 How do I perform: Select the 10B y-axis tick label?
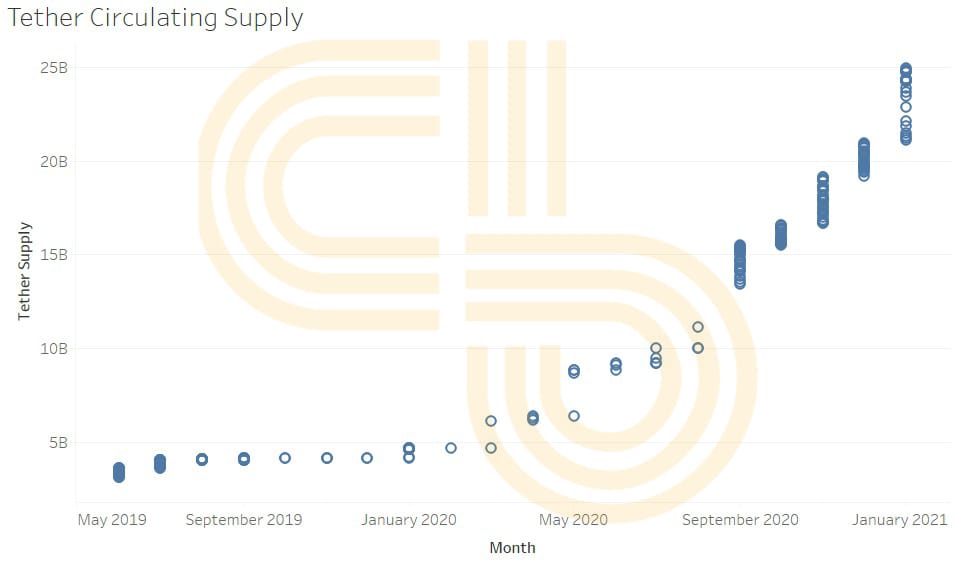pyautogui.click(x=54, y=348)
